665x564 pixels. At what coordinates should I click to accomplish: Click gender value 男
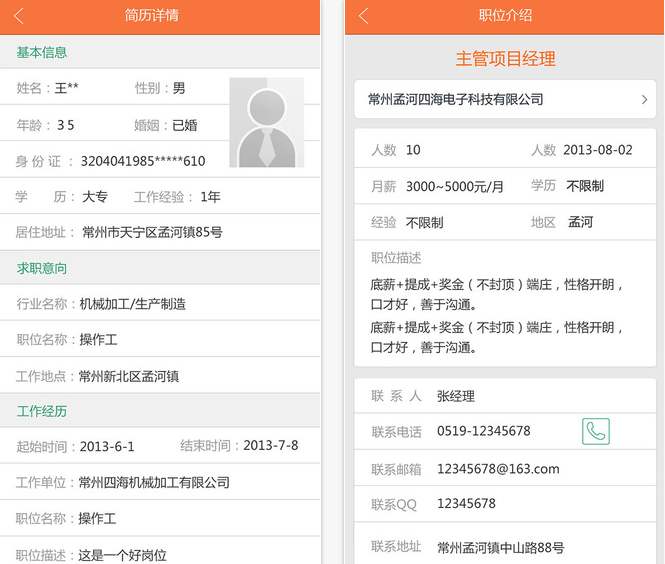[x=179, y=88]
